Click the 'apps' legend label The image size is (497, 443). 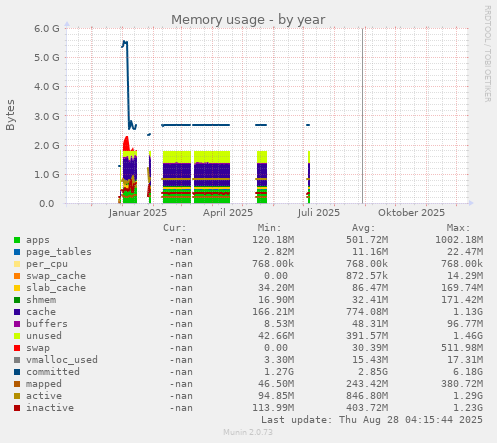(x=38, y=240)
